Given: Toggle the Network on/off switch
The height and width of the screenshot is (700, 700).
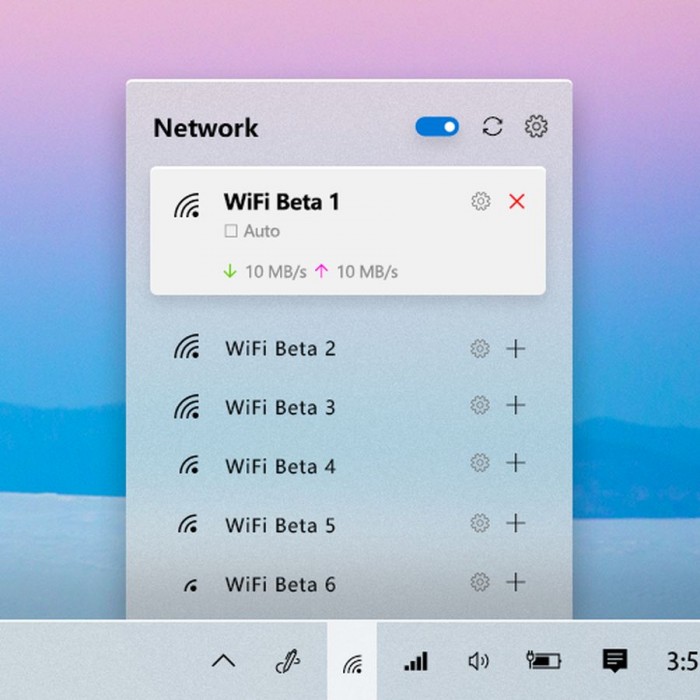Looking at the screenshot, I should [437, 127].
